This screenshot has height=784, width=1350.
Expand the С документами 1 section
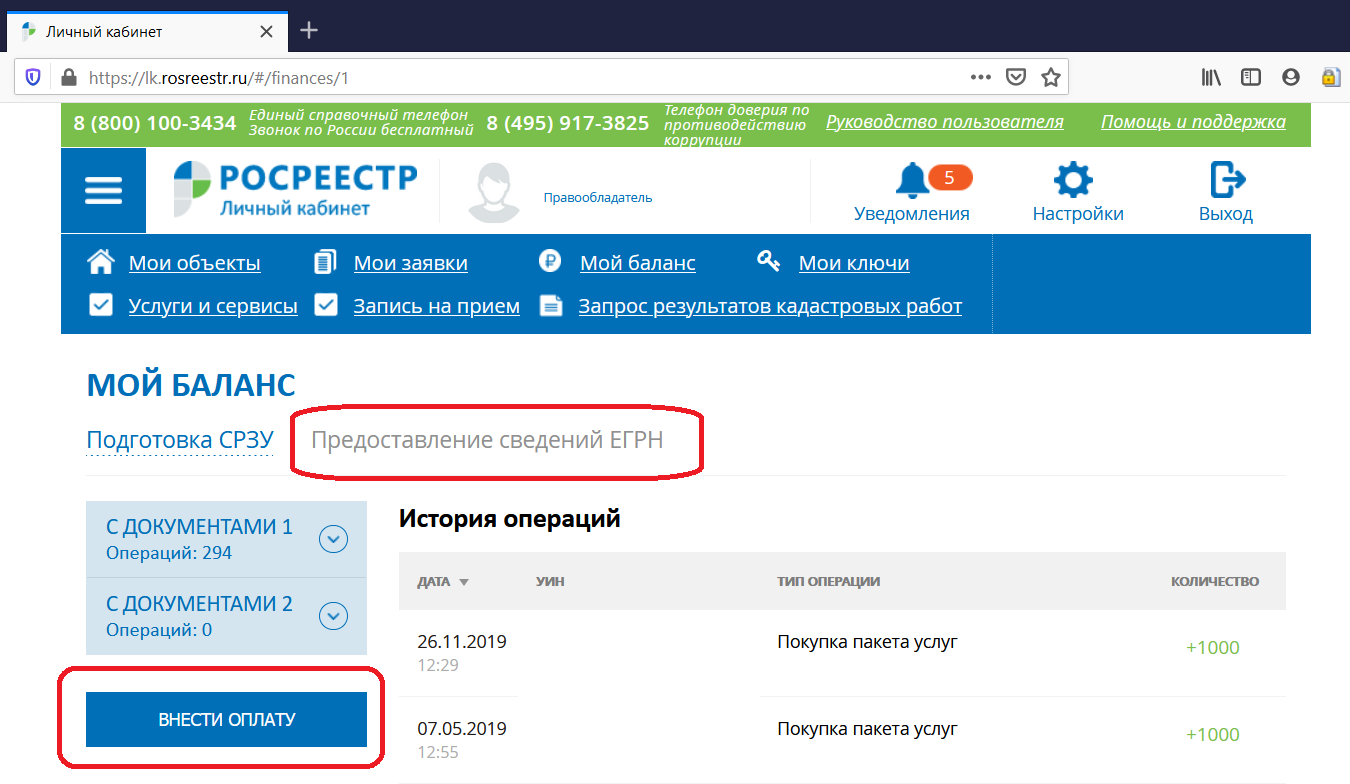333,539
